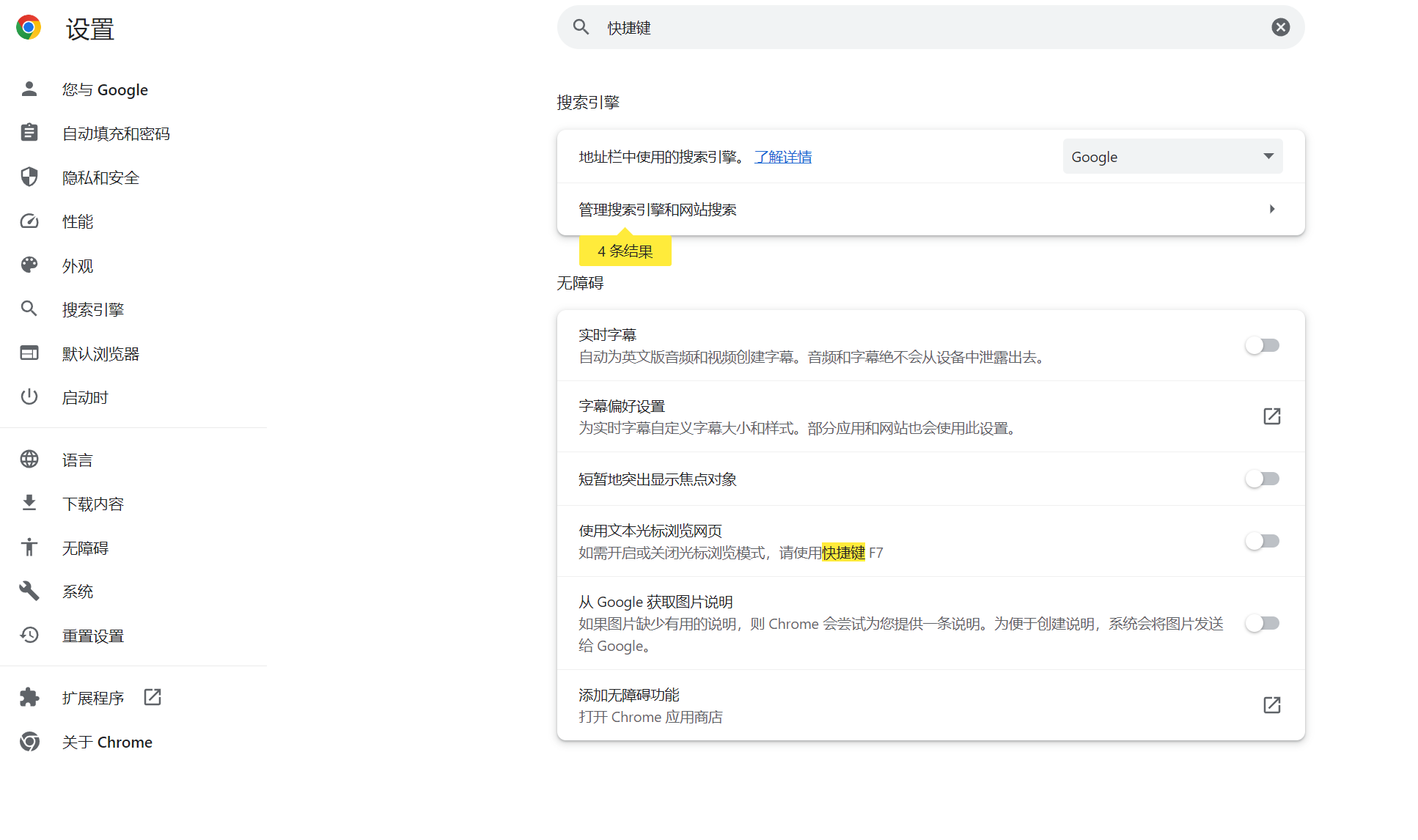Click the 打开 Chrome 应用商店 subtitle text
Screen dimensions: 1418x840
coord(650,717)
